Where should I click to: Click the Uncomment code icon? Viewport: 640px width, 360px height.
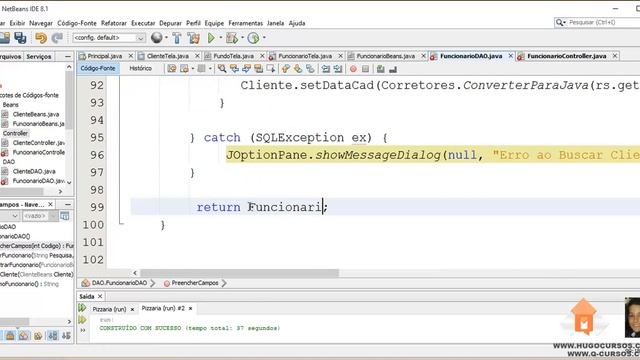pos(393,69)
